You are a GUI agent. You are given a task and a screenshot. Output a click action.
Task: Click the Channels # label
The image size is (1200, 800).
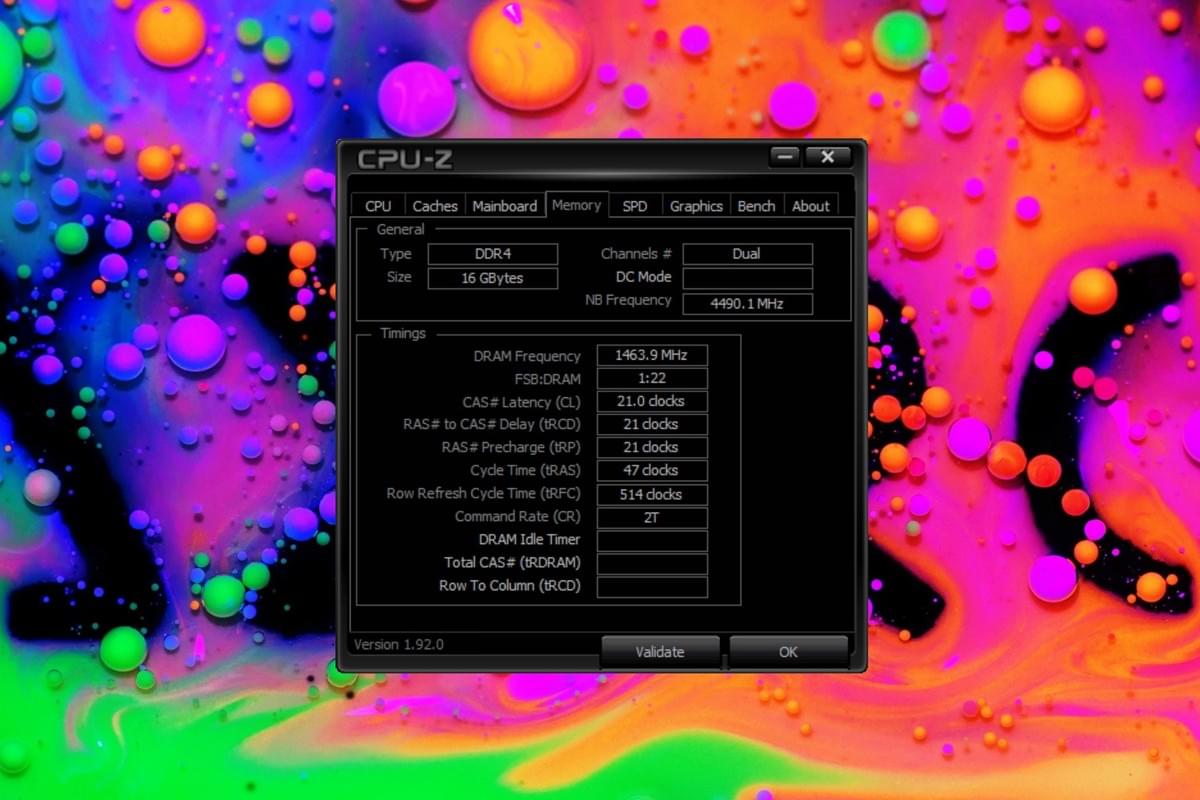coord(636,254)
